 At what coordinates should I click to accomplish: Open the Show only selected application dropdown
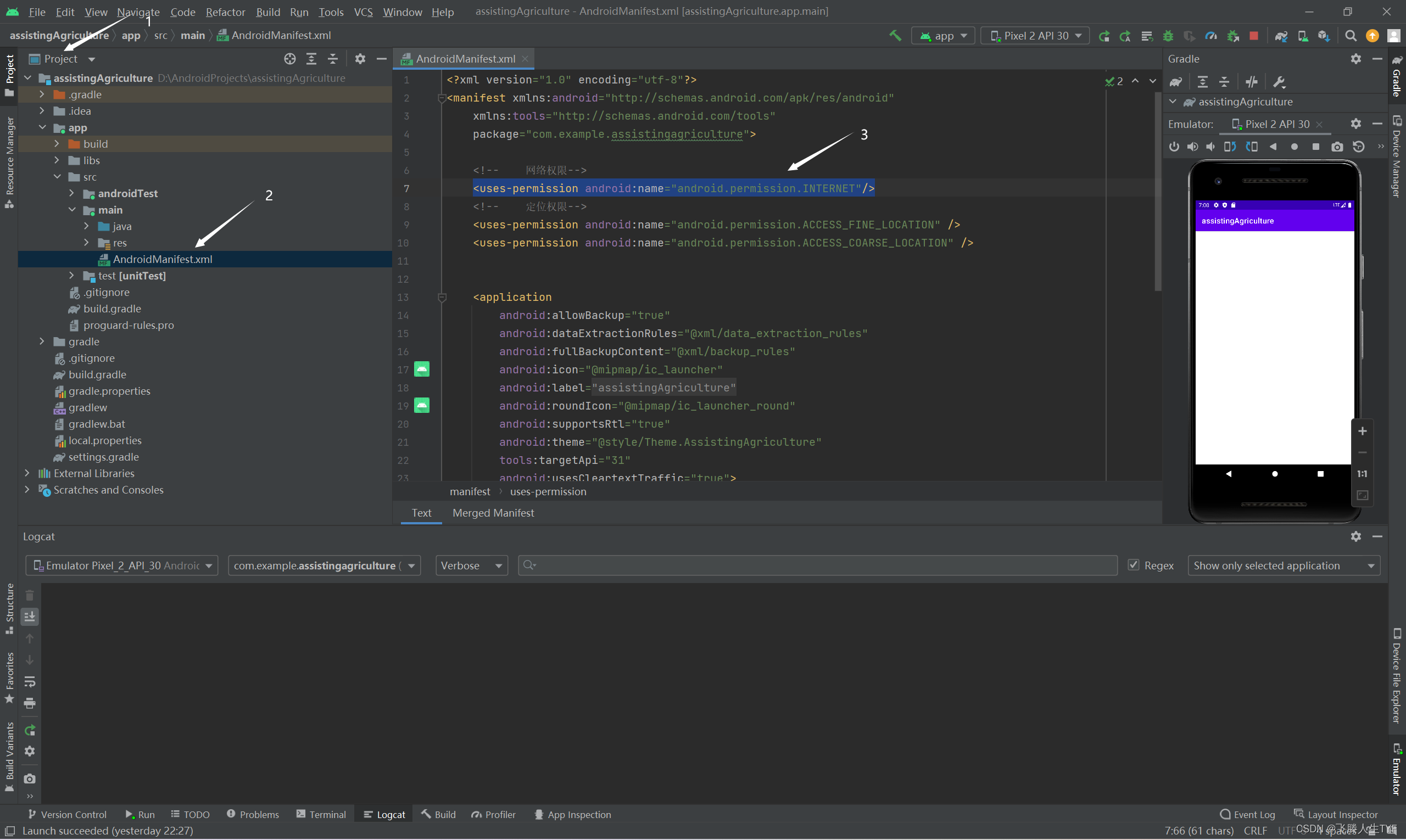[x=1284, y=565]
